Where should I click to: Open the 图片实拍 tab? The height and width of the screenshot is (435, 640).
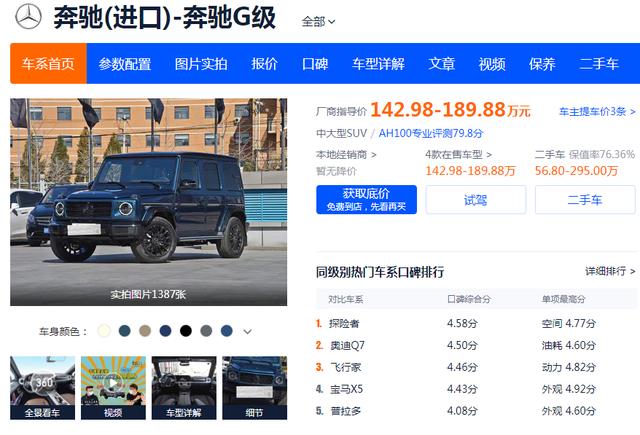tap(201, 64)
